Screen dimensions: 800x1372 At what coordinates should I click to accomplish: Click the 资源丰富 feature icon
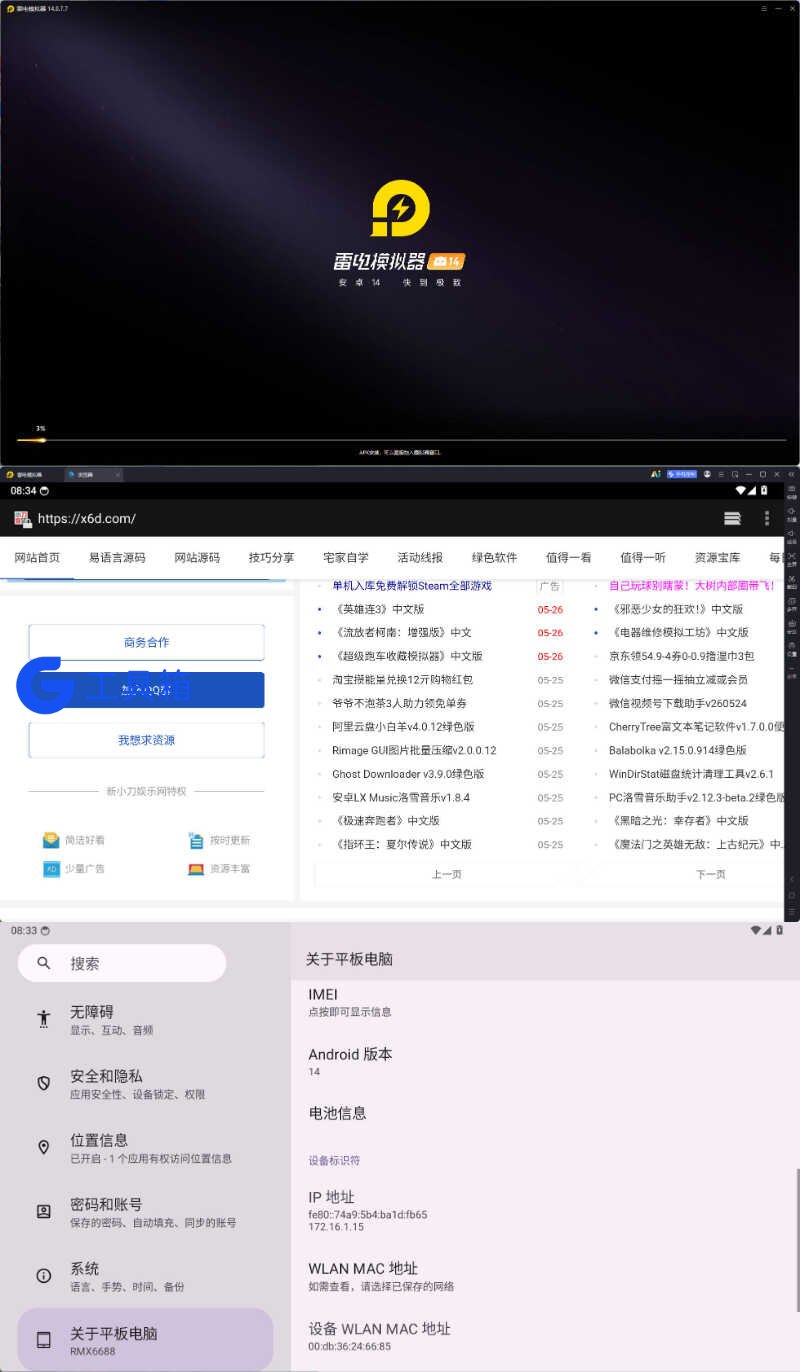coord(196,868)
